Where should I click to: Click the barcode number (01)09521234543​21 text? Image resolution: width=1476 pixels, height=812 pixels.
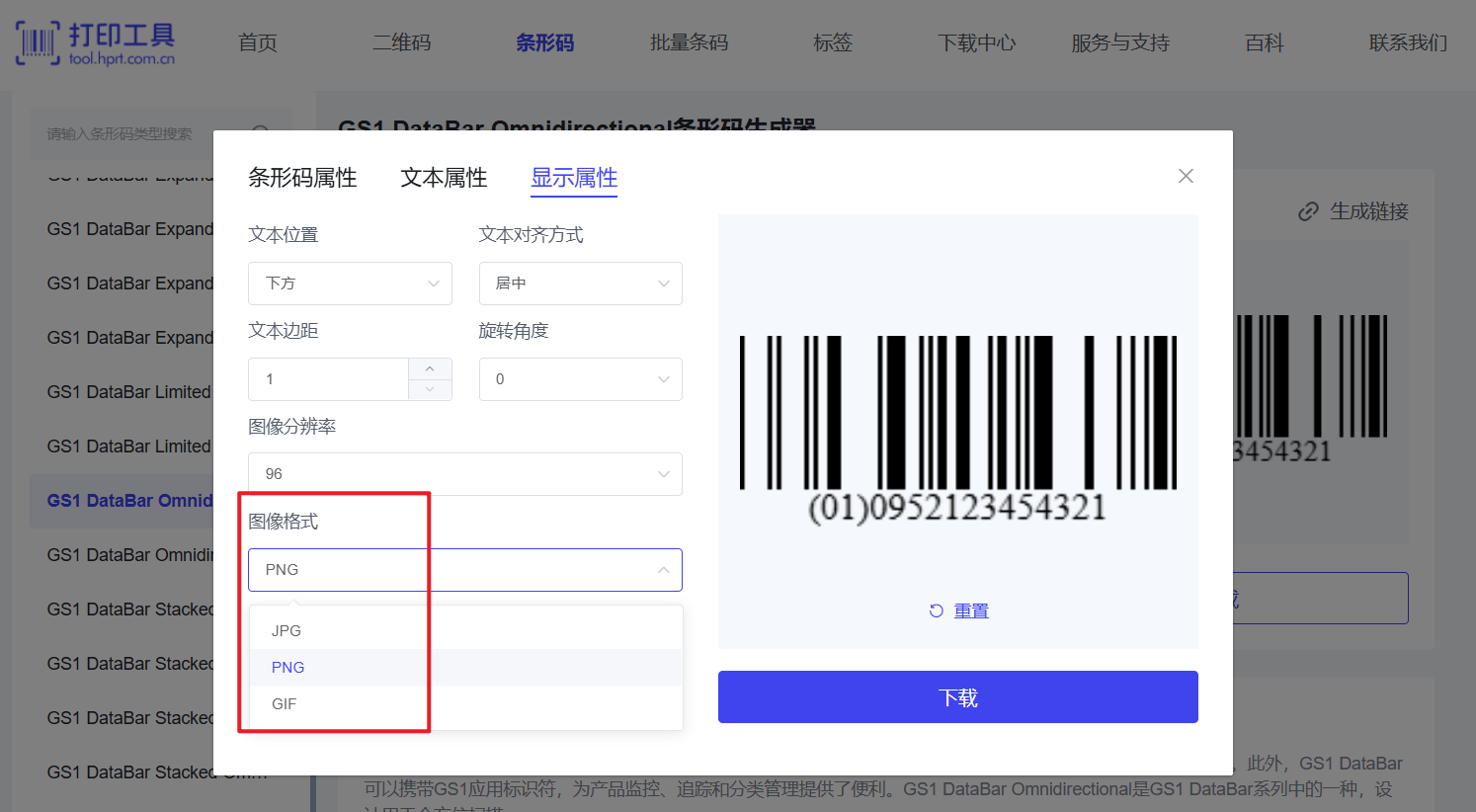pos(957,508)
